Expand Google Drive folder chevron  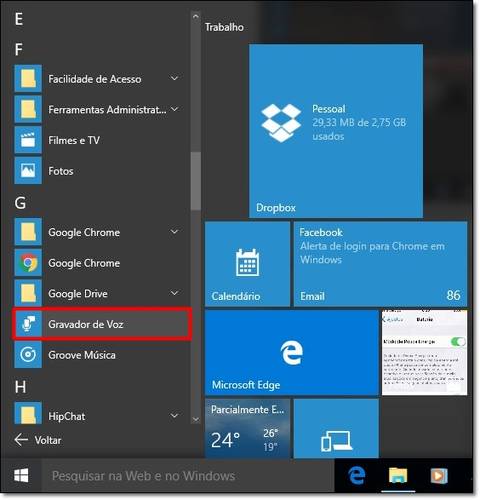click(174, 293)
